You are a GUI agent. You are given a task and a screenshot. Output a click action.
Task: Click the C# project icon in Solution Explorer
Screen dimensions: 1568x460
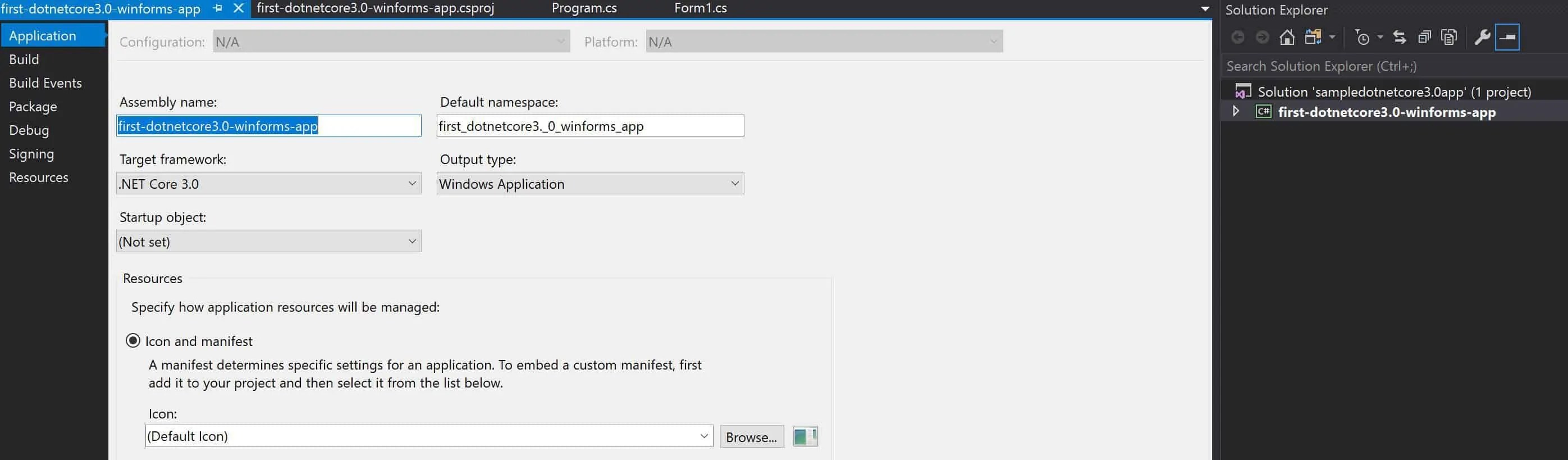coord(1264,112)
